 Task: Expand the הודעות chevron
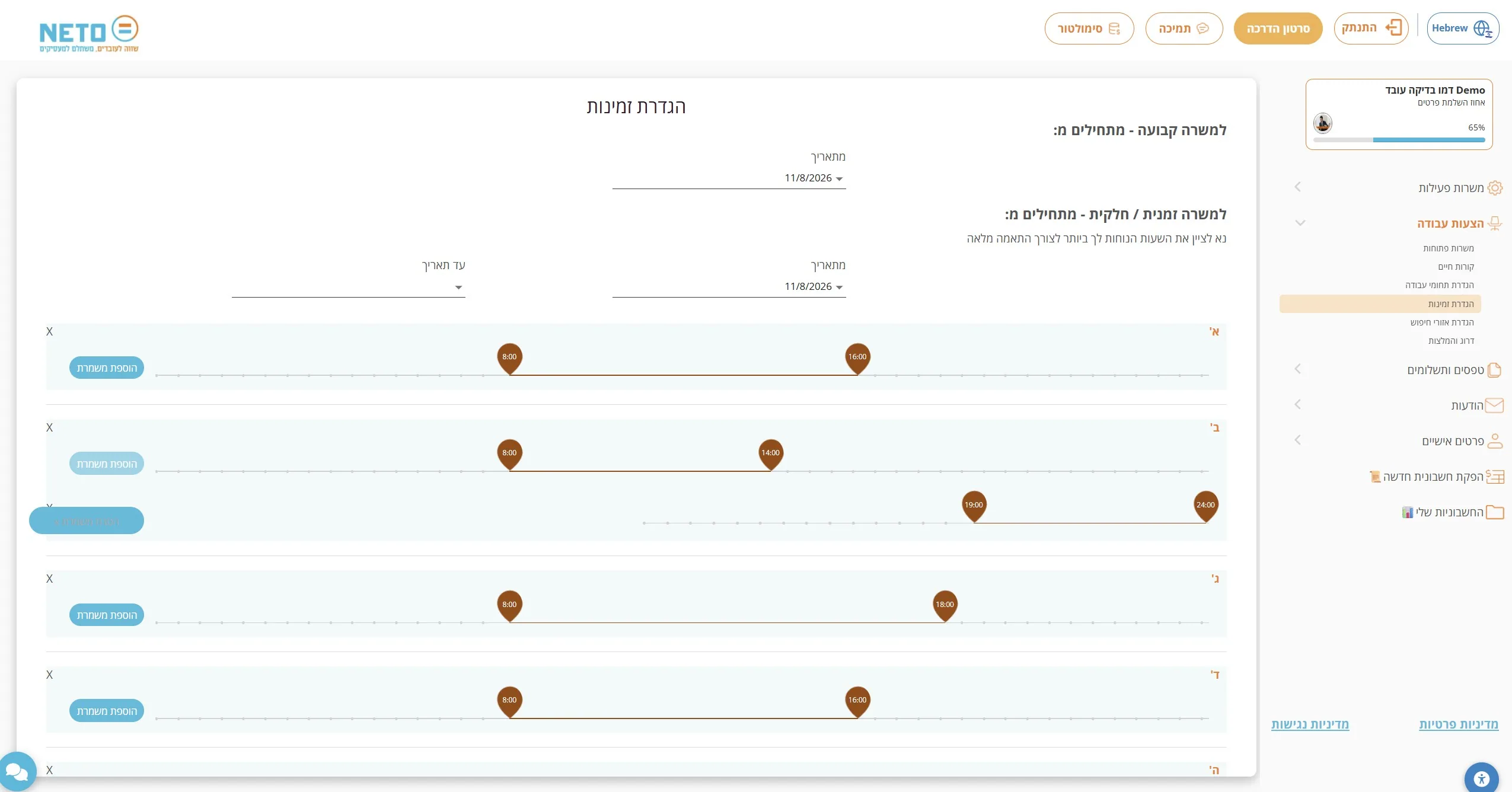[x=1297, y=404]
